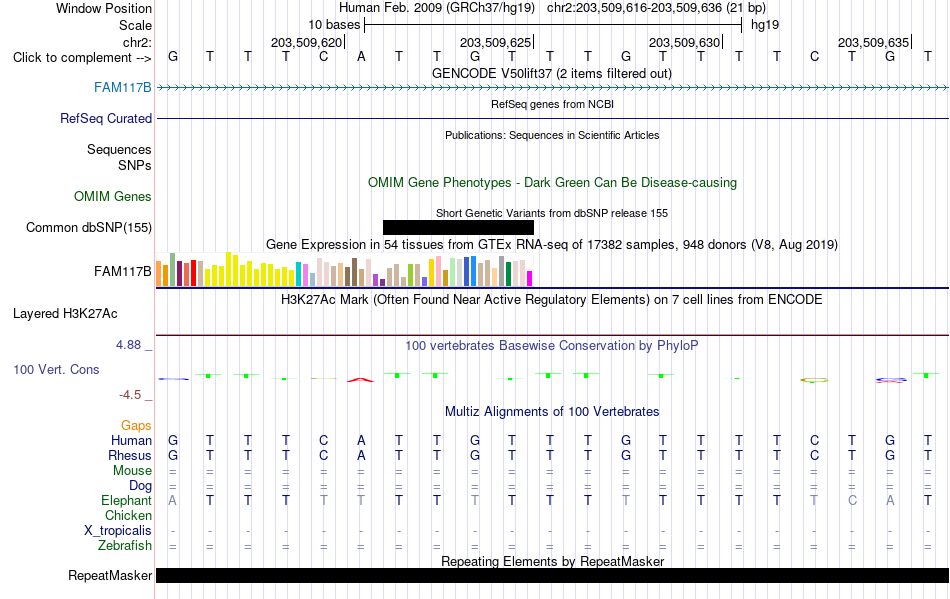
Task: Click the OMIM Genes track label
Action: [x=112, y=197]
